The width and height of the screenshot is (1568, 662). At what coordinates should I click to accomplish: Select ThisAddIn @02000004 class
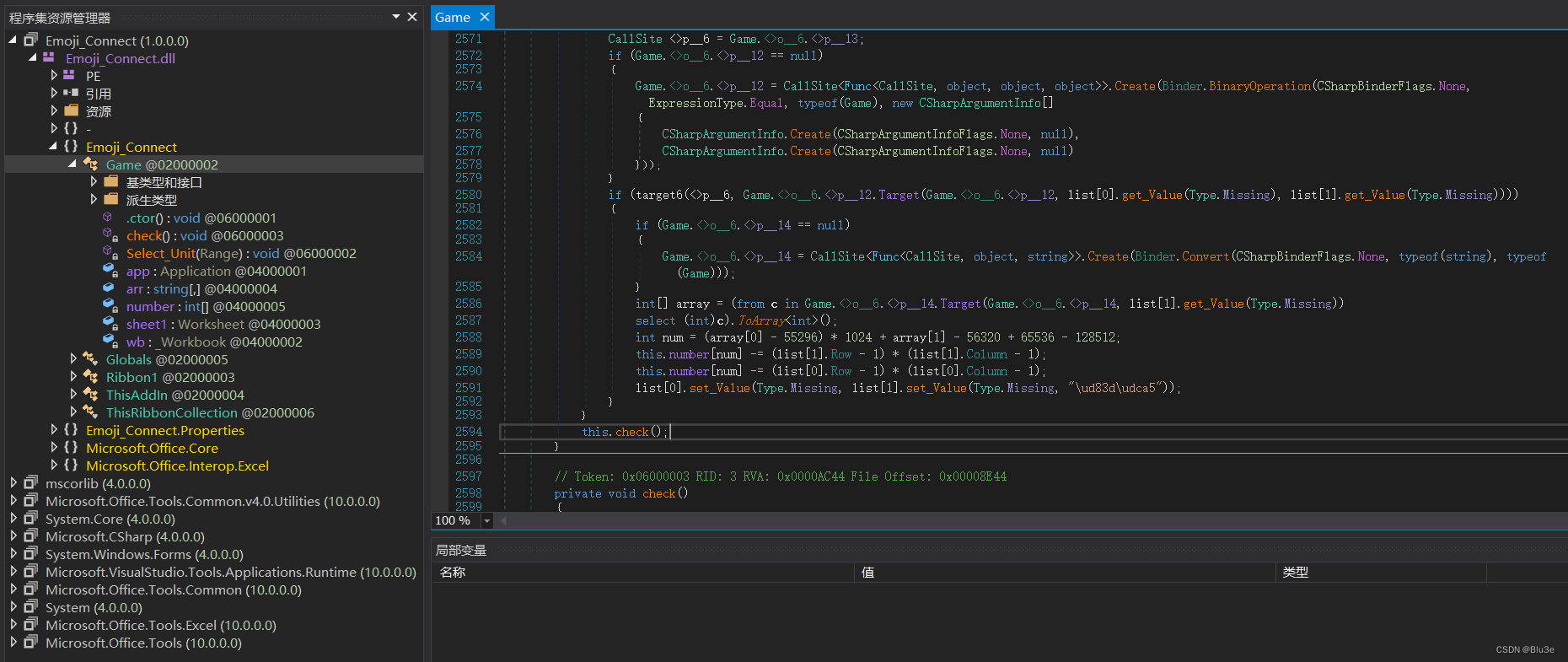point(175,395)
